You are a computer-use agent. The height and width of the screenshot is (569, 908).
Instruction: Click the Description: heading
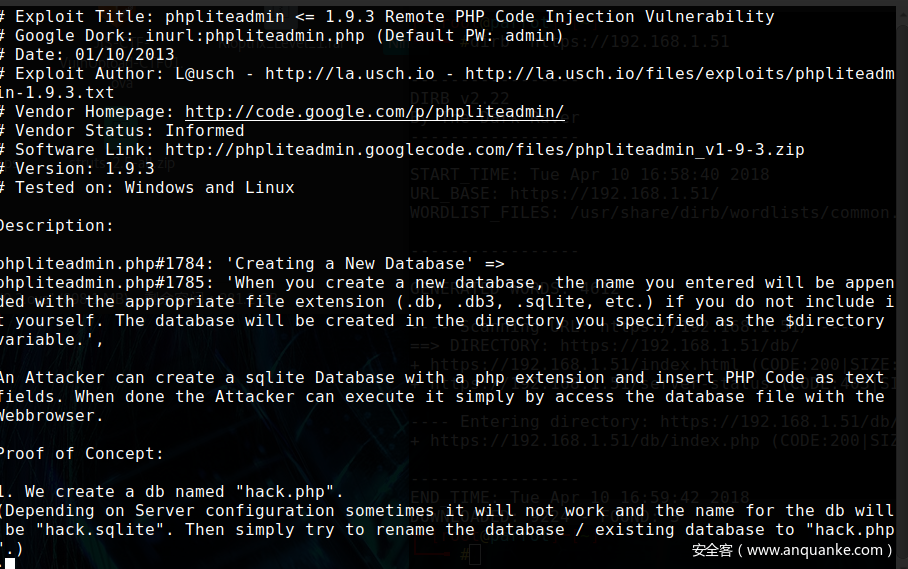point(56,226)
